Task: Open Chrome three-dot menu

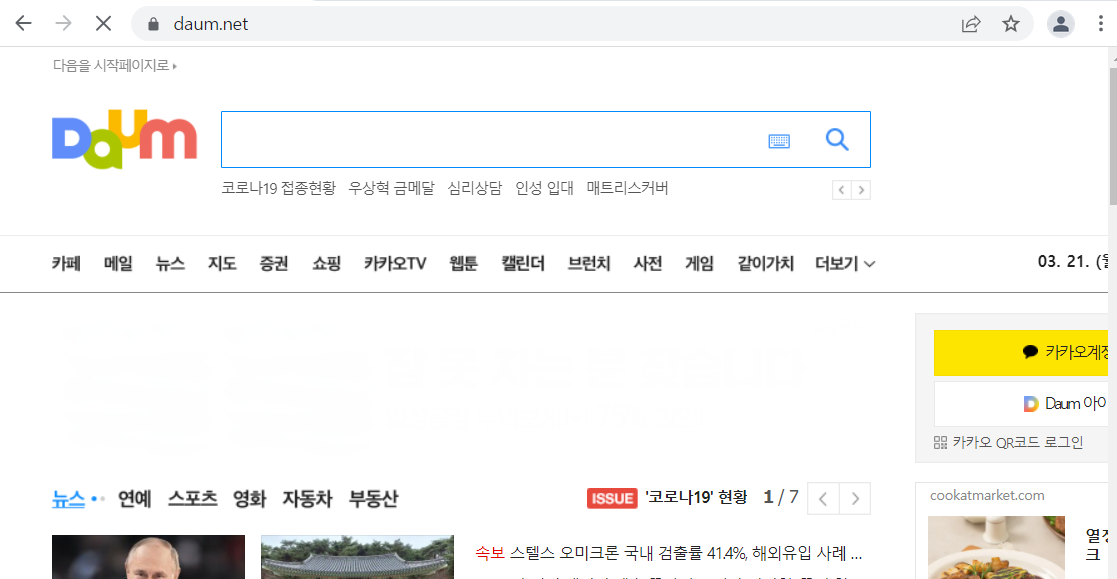Action: (x=1101, y=24)
